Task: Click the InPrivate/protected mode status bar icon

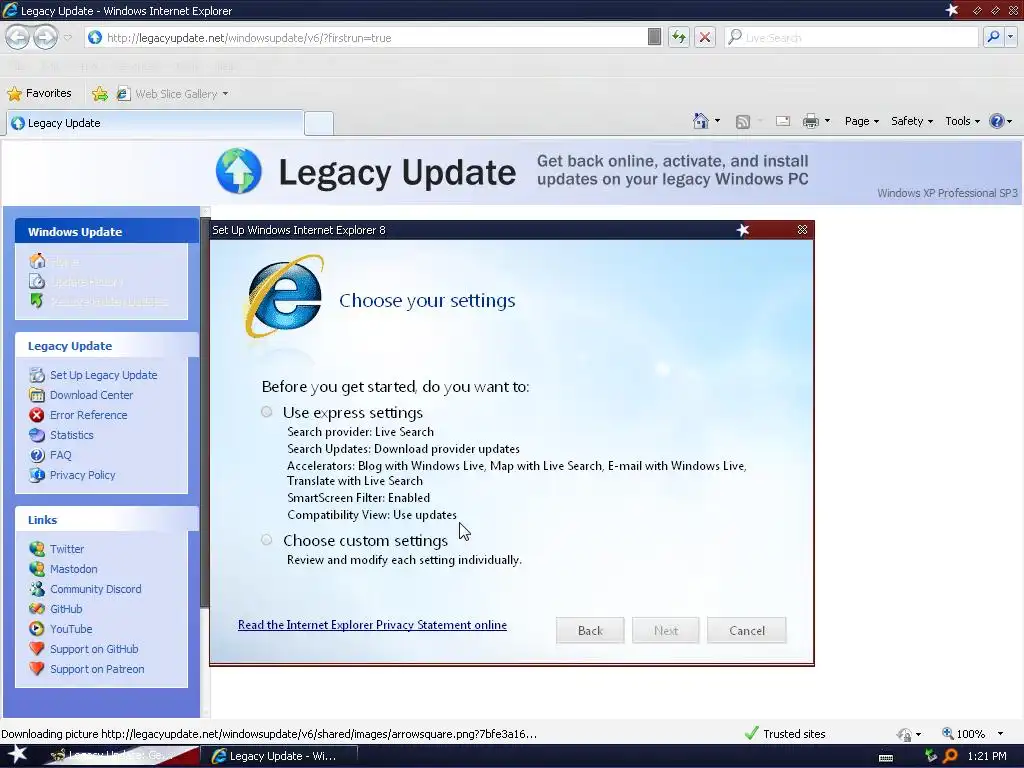Action: (x=904, y=734)
